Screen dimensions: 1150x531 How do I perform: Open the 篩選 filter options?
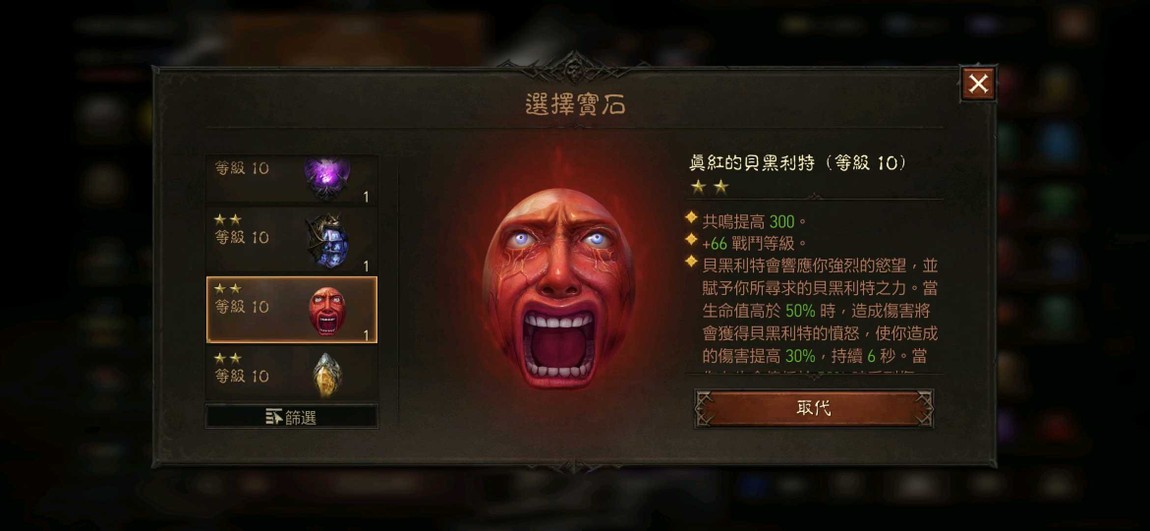coord(291,417)
